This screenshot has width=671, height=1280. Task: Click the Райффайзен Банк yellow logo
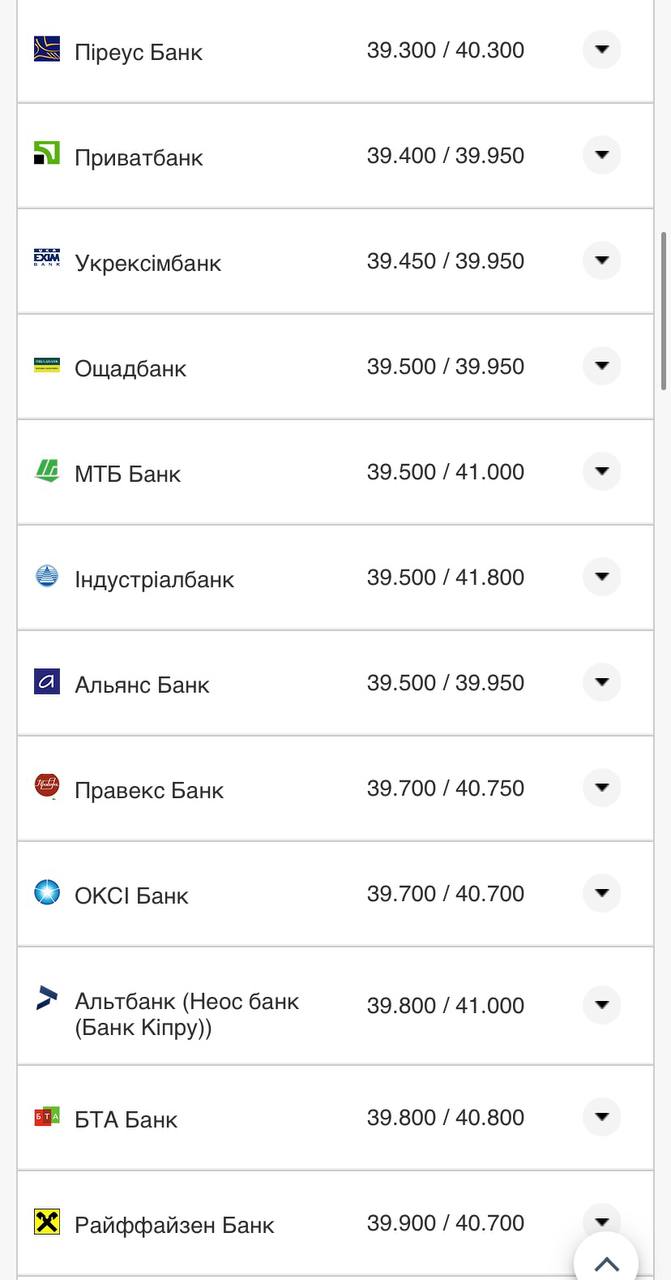pyautogui.click(x=47, y=1222)
